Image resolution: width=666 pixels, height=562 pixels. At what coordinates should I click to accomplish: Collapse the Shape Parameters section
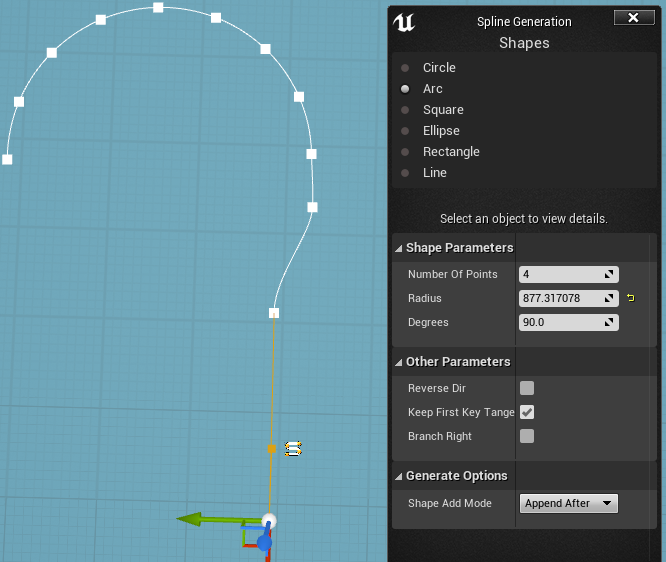[x=398, y=249]
